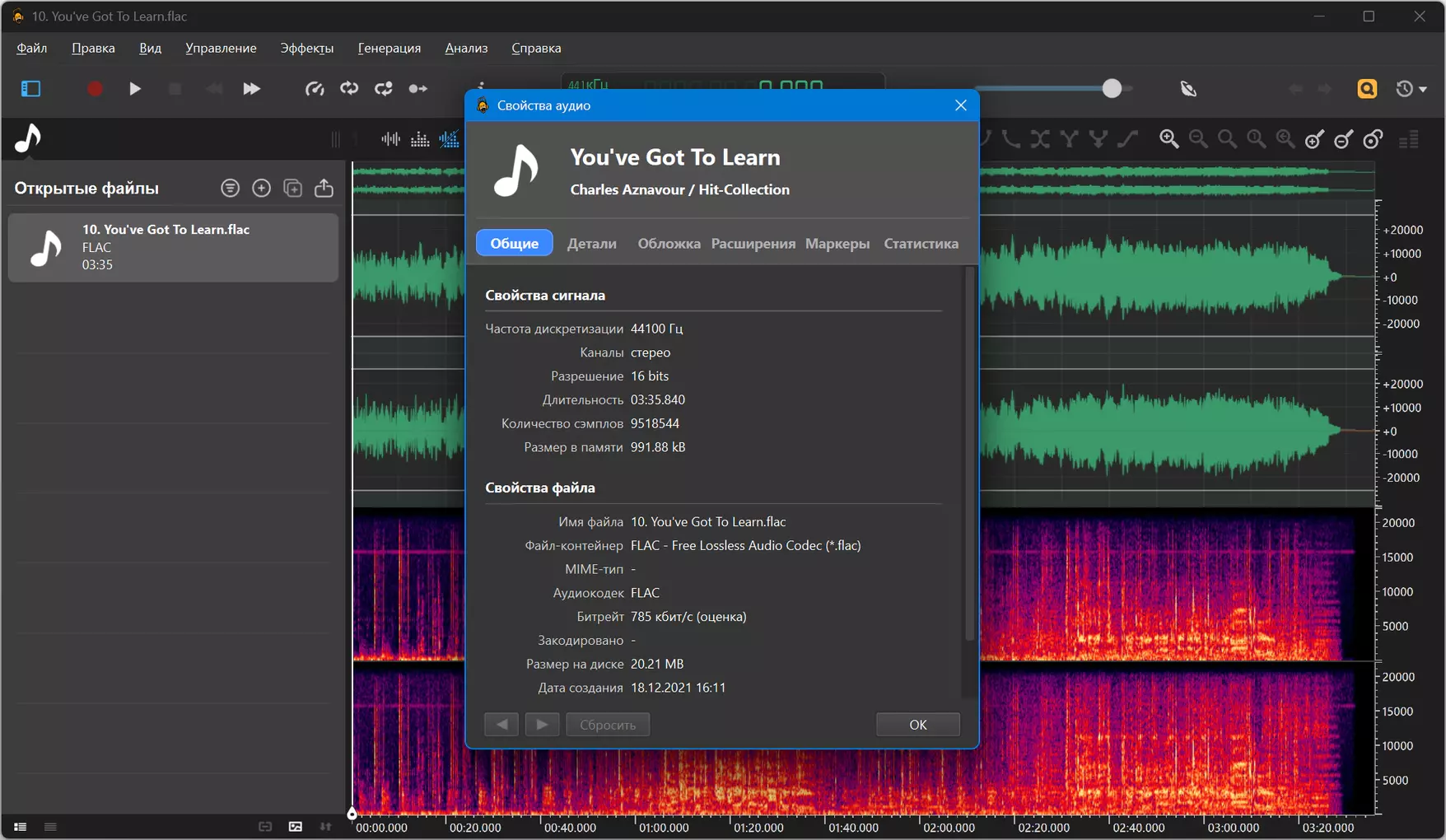Click the duplicate file icon in sidebar
The width and height of the screenshot is (1446, 840).
[293, 188]
